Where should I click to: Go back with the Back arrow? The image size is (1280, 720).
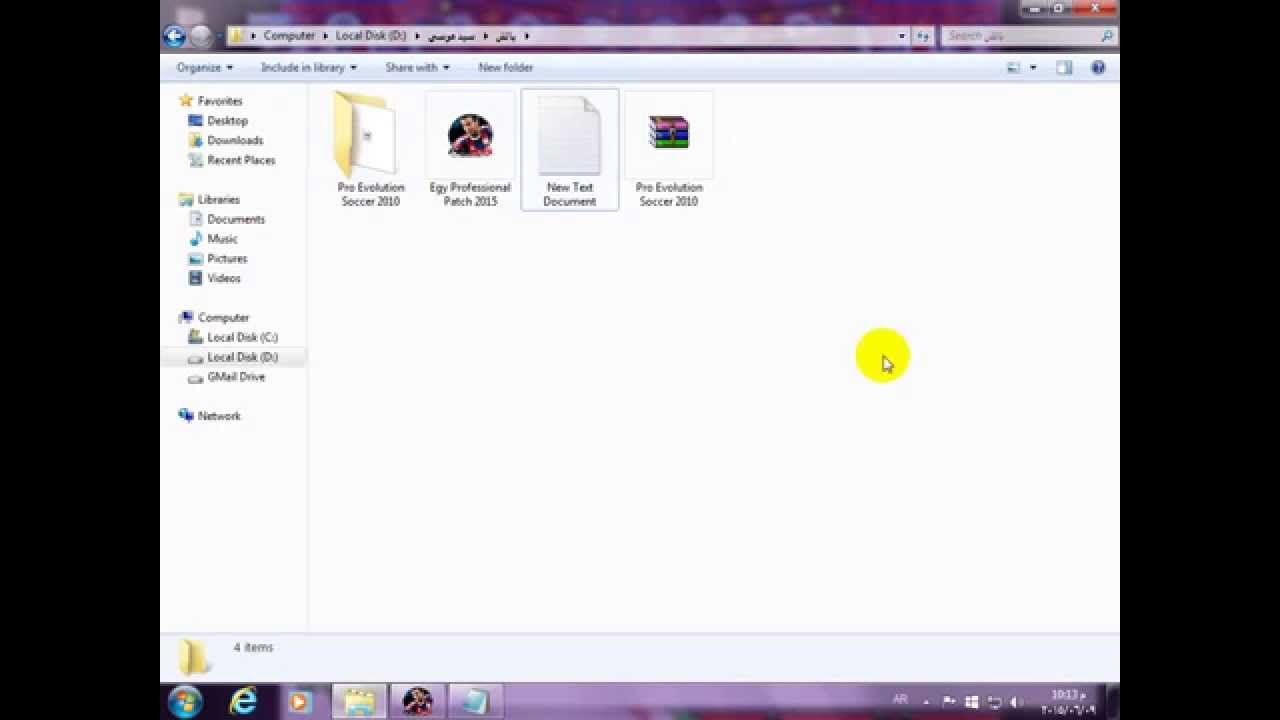coord(175,36)
